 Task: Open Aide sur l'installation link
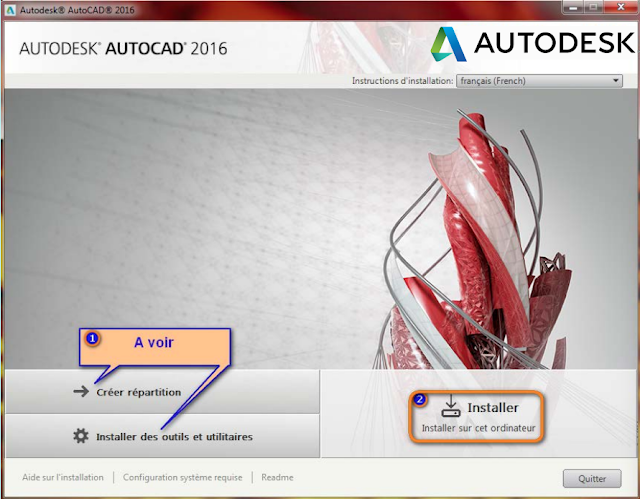click(x=63, y=477)
